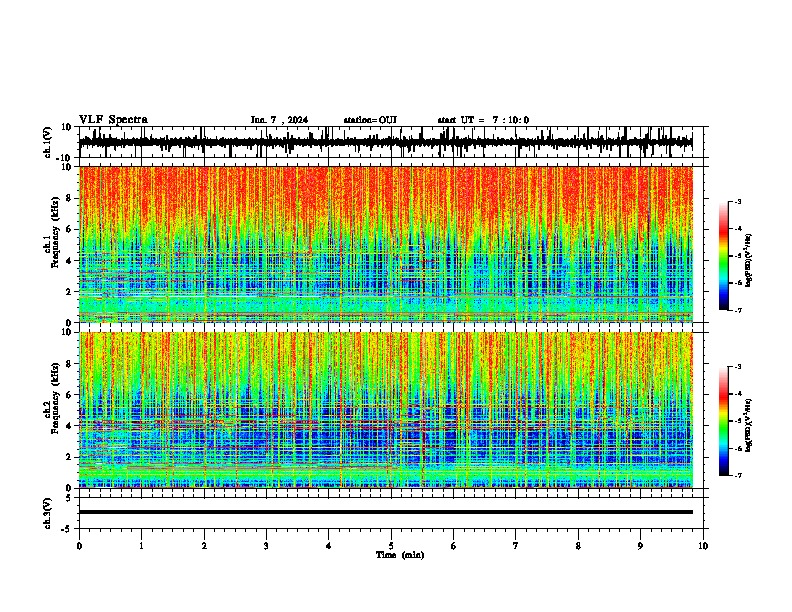The width and height of the screenshot is (792, 612).
Task: Click the ch.1 spectrogram '6' kHz tick label
Action: 69,230
